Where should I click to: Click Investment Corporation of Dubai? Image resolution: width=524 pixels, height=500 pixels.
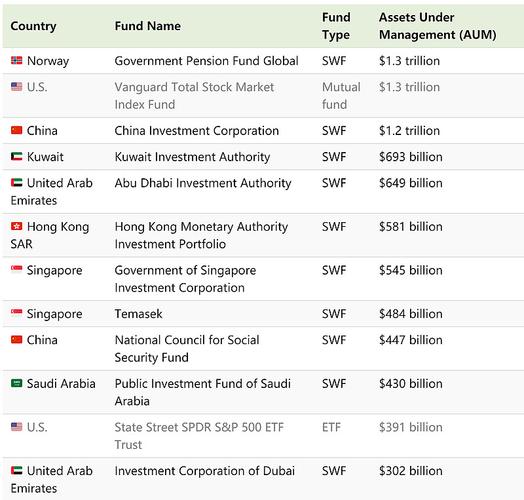tap(205, 471)
